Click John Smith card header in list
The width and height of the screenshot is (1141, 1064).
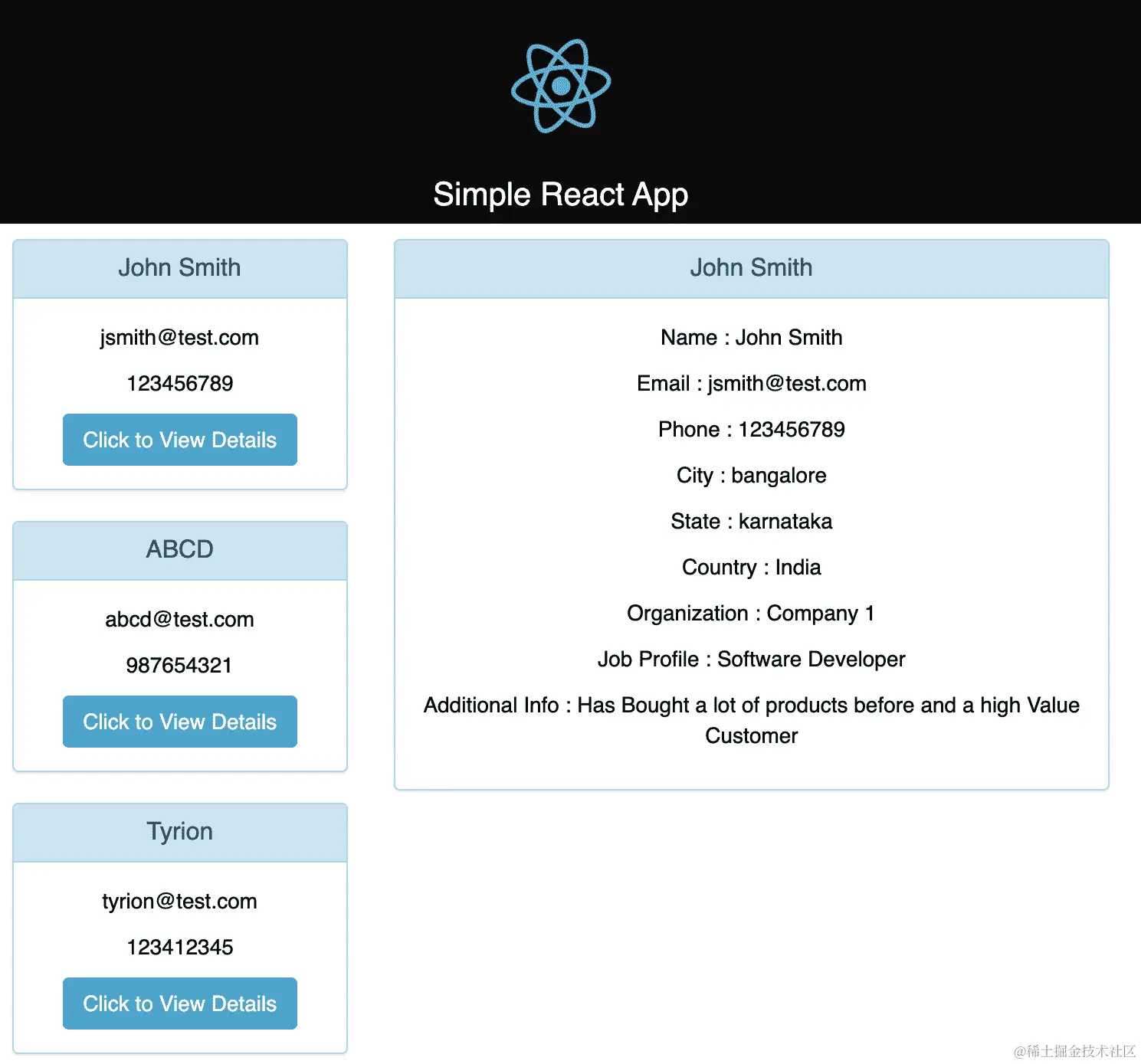[x=180, y=268]
